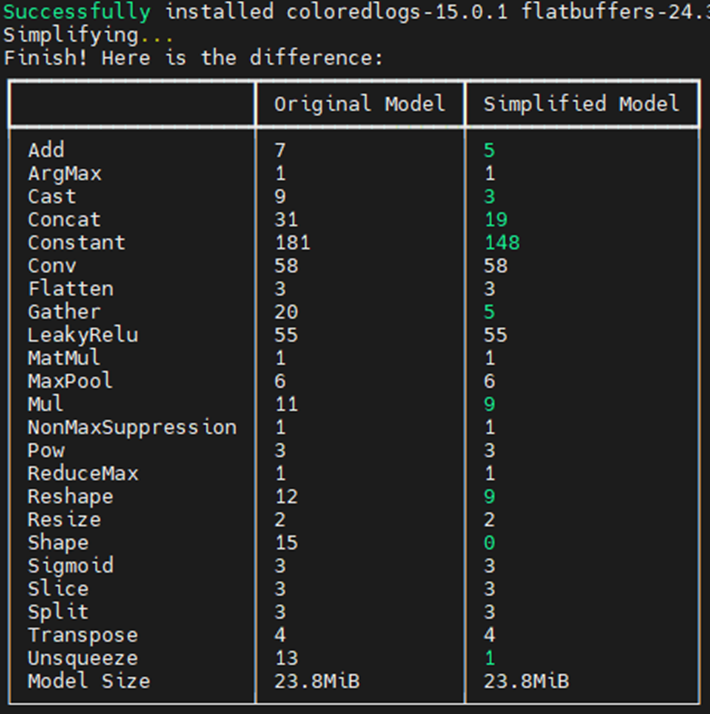
Task: Click the Concat original count 31
Action: pyautogui.click(x=286, y=220)
